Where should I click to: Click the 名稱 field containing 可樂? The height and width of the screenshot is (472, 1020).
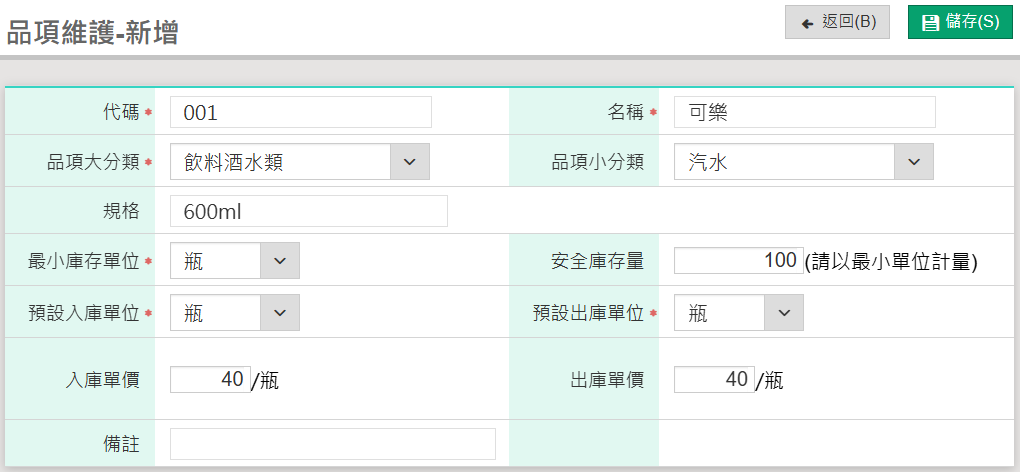tap(804, 113)
